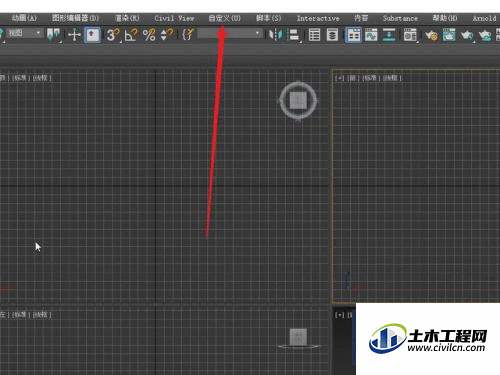Expand the reference coordinate system dropdown
Viewport: 500px width, 375px height.
[x=25, y=33]
